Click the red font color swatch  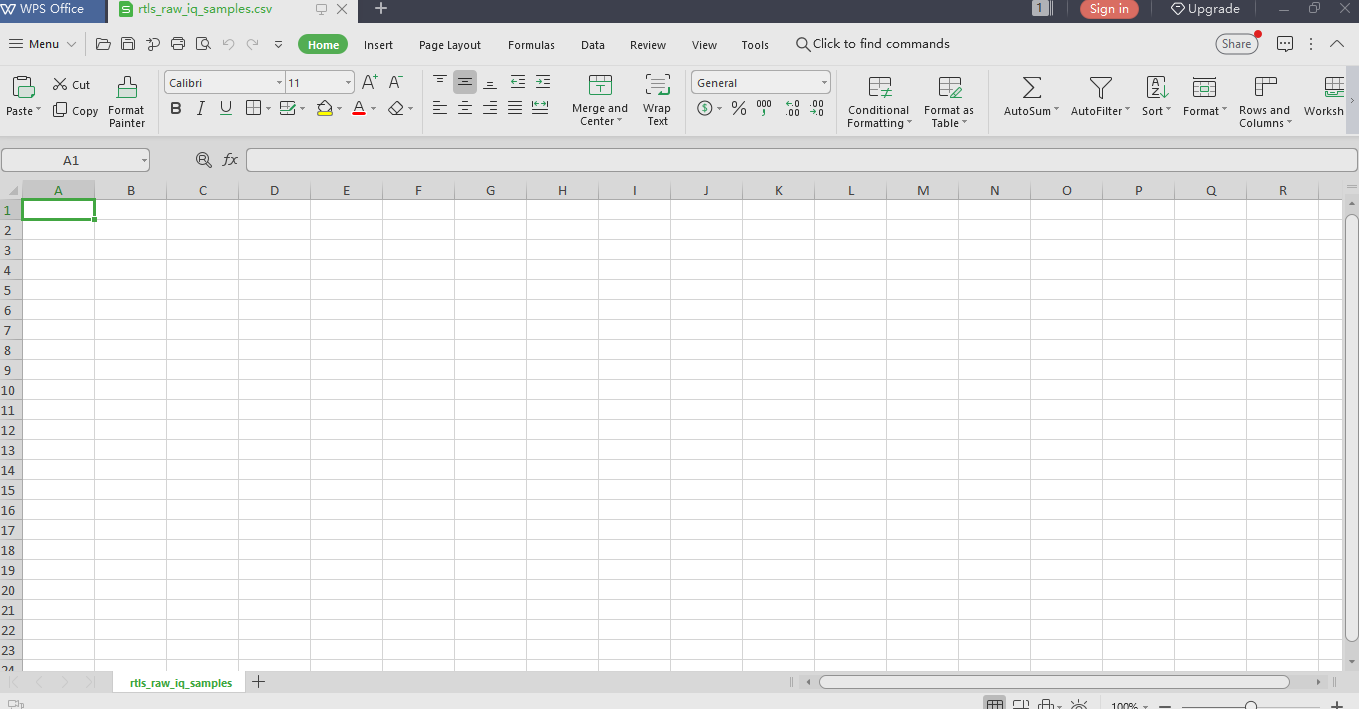tap(359, 108)
